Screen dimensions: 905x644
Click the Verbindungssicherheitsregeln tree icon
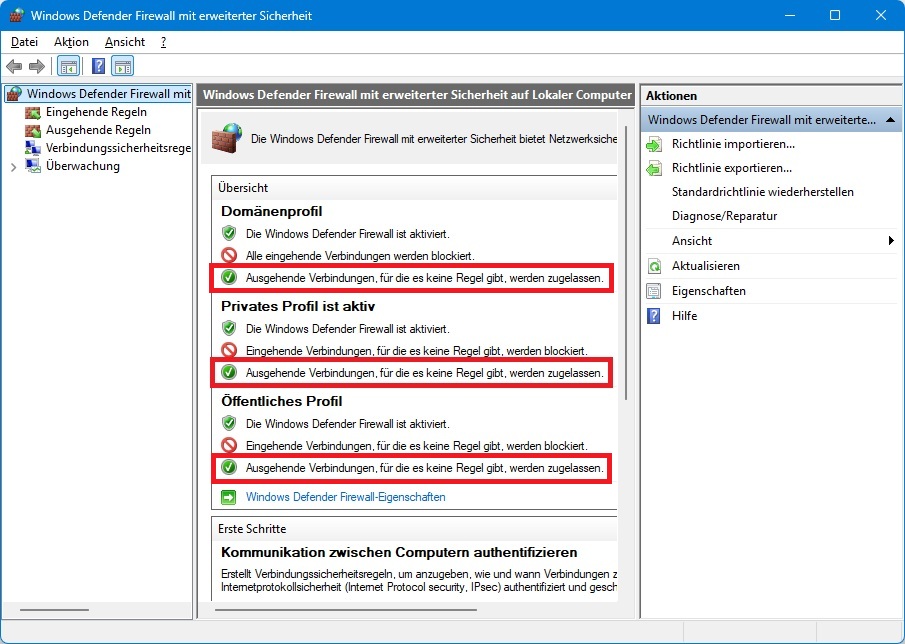point(33,148)
